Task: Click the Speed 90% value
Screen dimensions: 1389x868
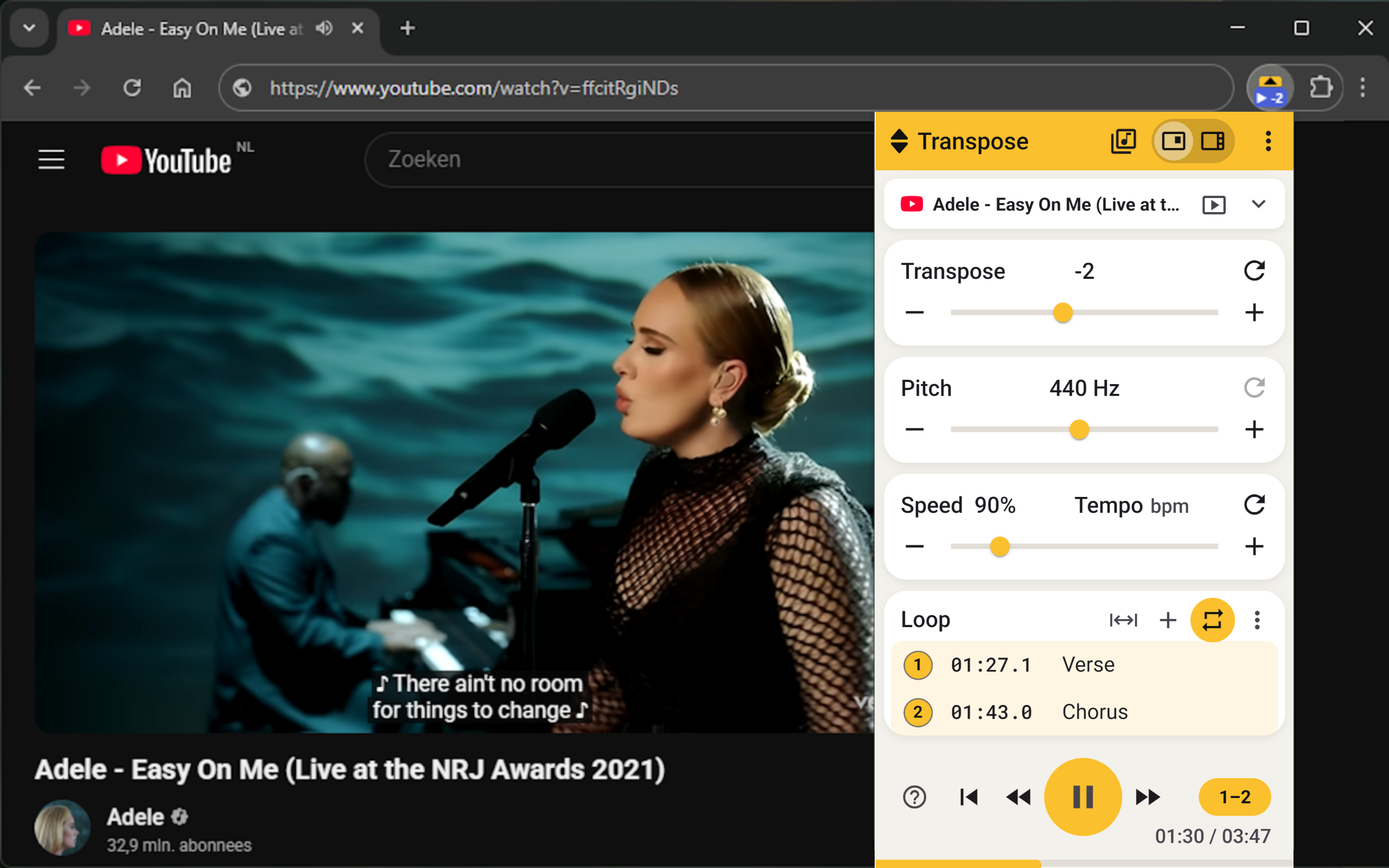Action: 995,505
